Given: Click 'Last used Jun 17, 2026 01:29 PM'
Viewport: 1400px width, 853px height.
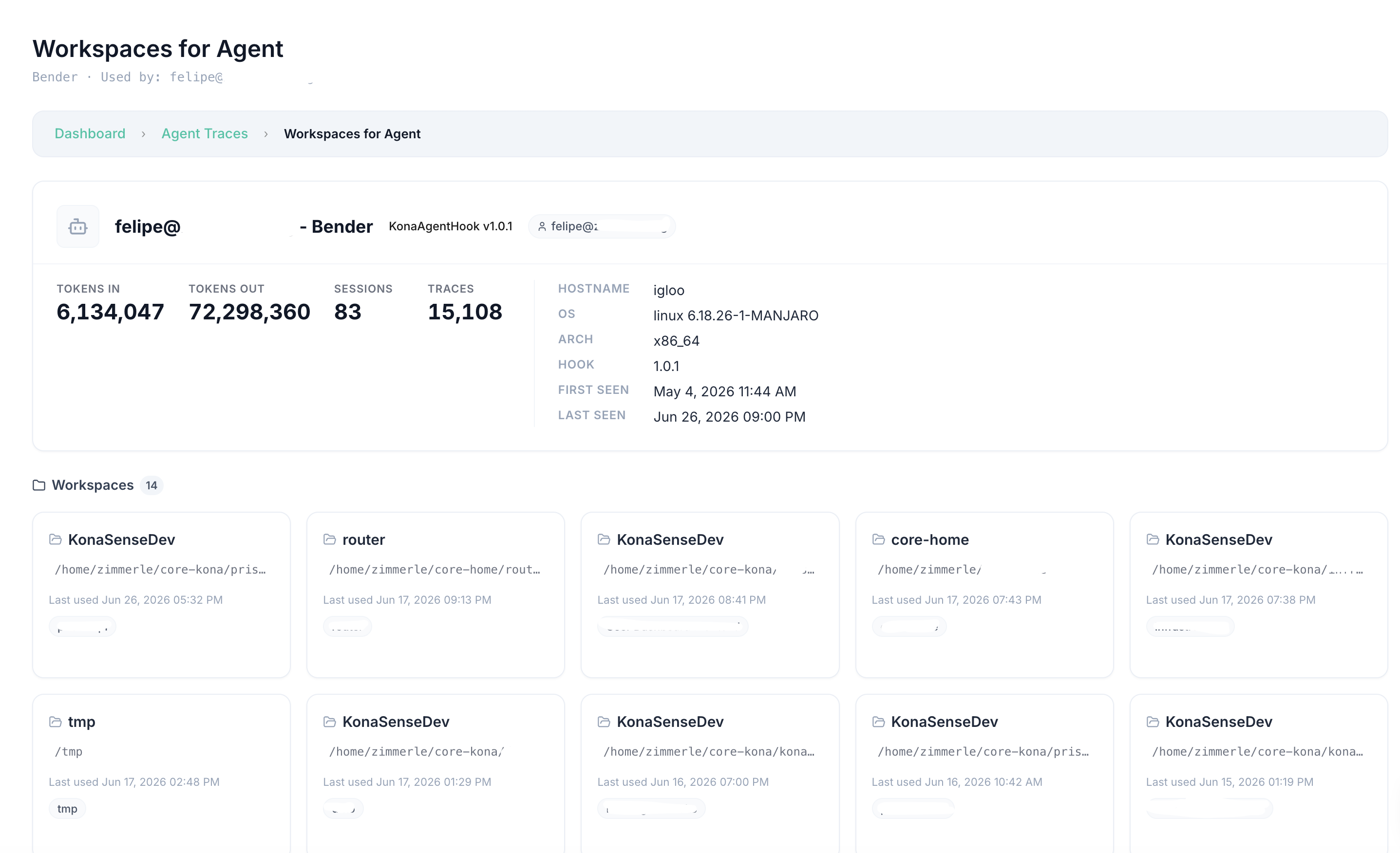Looking at the screenshot, I should pos(407,782).
